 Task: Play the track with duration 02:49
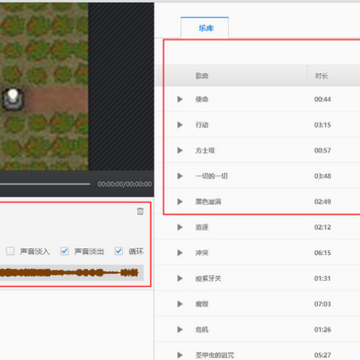(x=180, y=202)
